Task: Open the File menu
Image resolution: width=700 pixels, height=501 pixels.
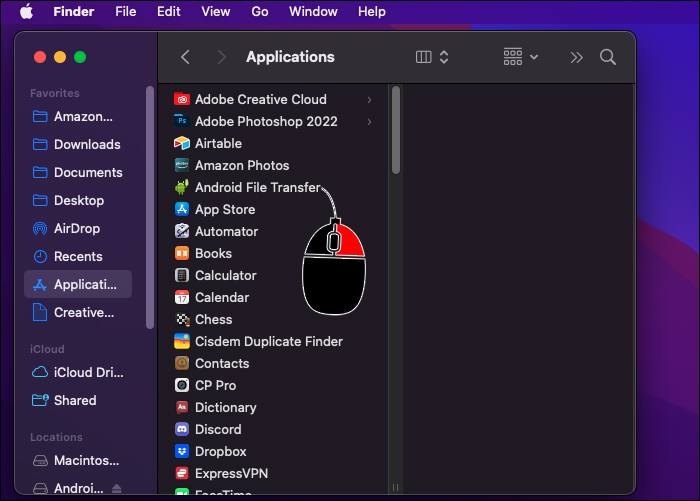Action: tap(125, 11)
